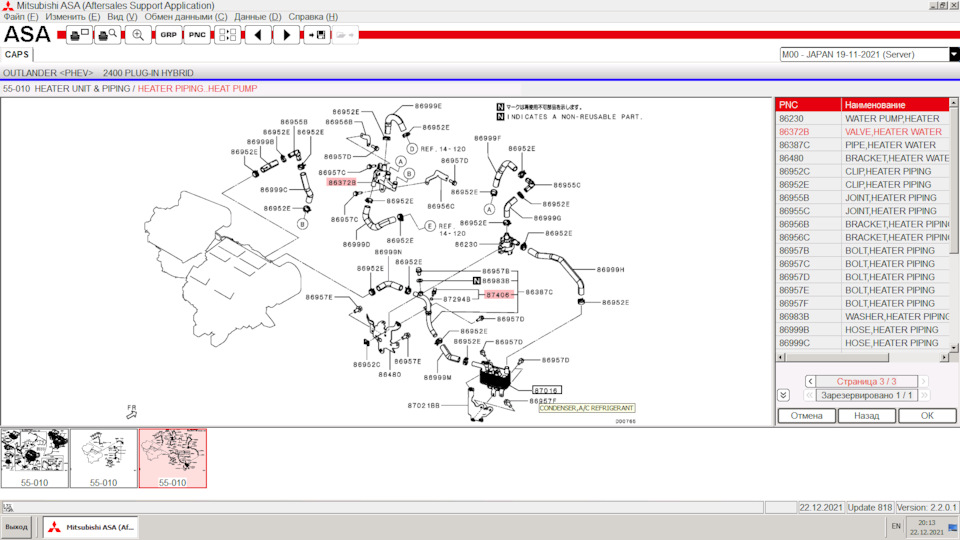Click the HEATER PIPING..HEAT PUMP breadcrumb
The image size is (960, 540).
197,89
